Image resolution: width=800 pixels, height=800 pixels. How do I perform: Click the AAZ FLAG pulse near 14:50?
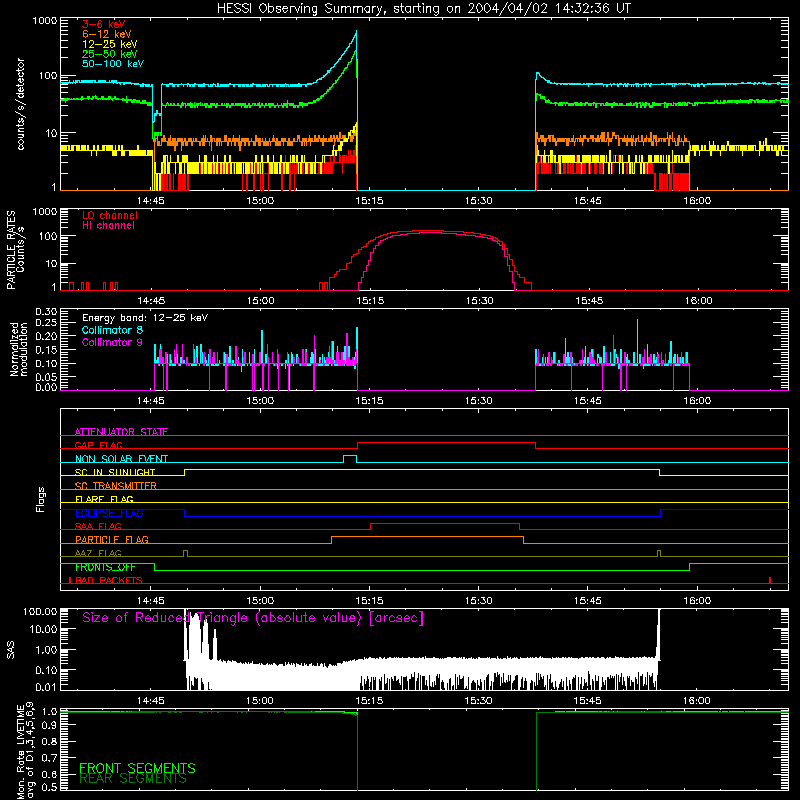[x=185, y=553]
